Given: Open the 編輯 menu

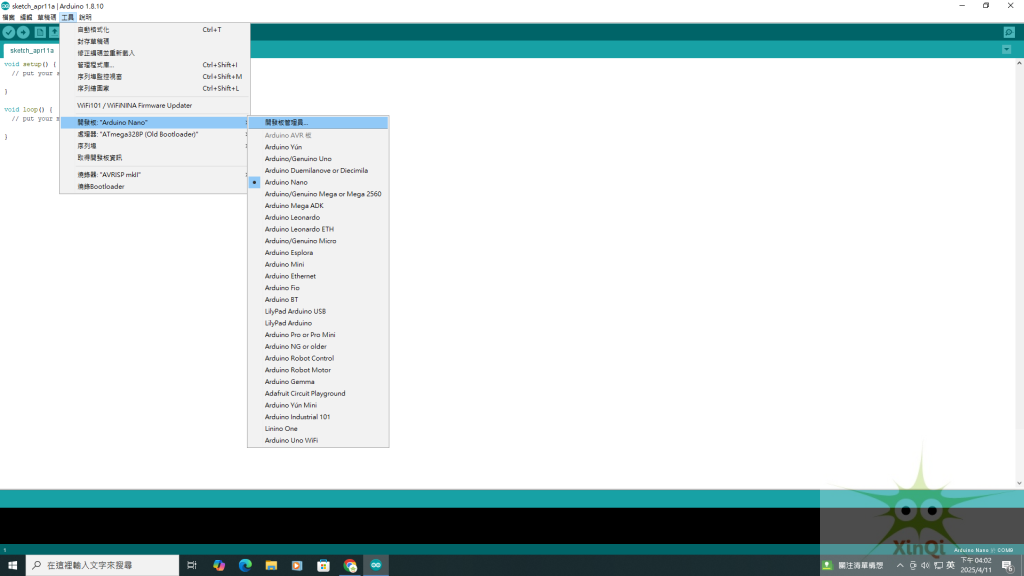Looking at the screenshot, I should (x=26, y=18).
